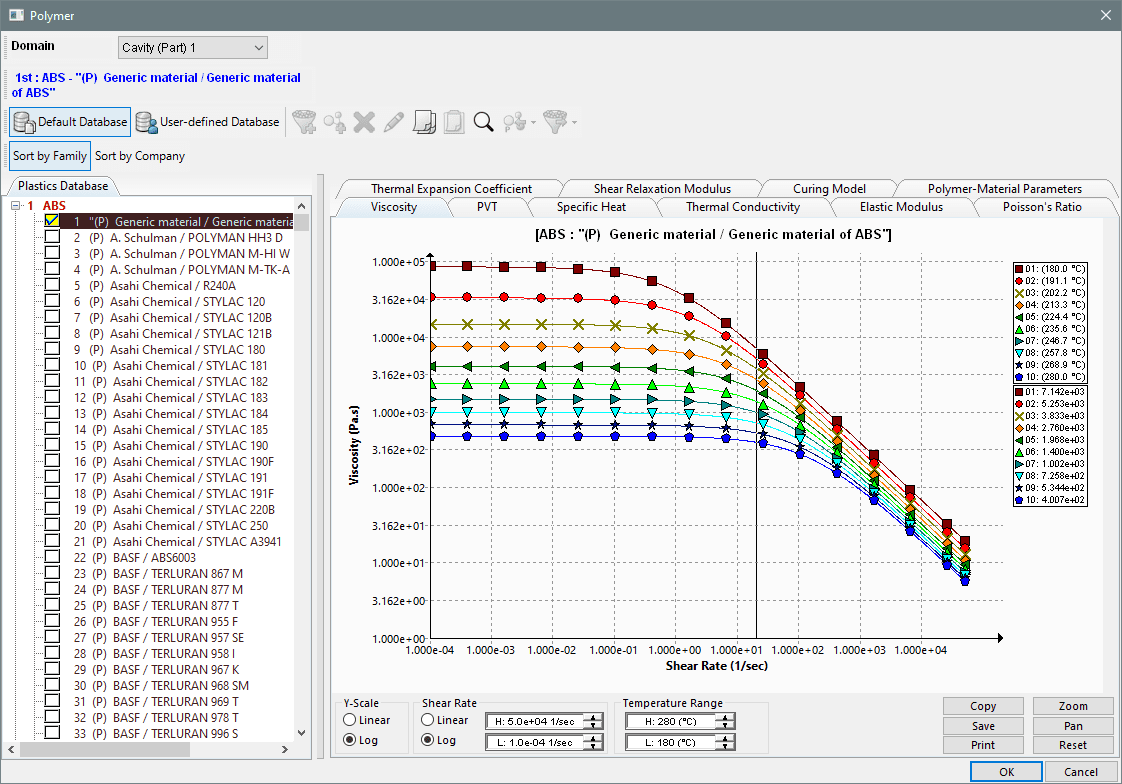Select the Linear Shear Rate radio button
The width and height of the screenshot is (1122, 784).
point(427,720)
